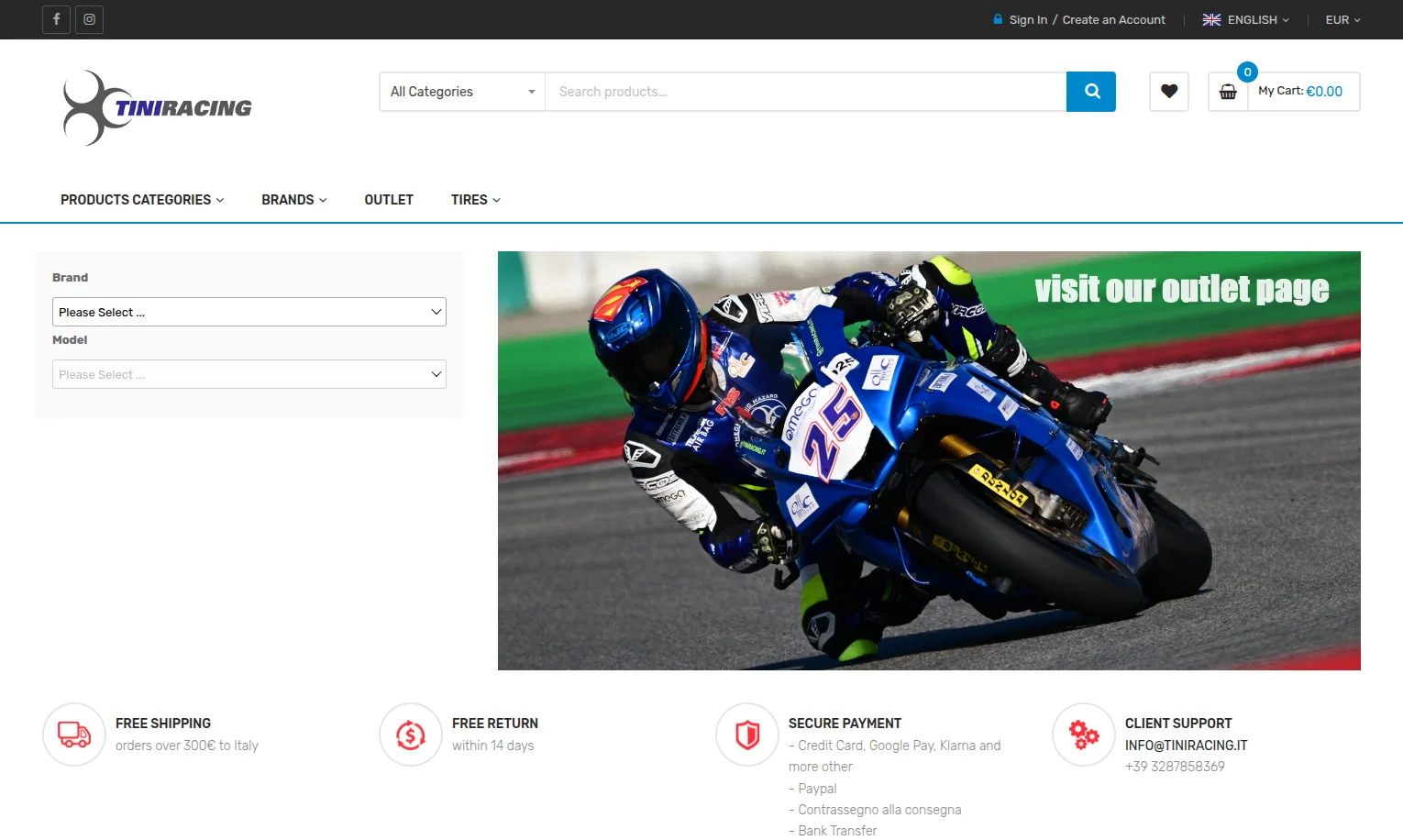The image size is (1403, 840).
Task: Click the client support gears icon
Action: 1083,734
